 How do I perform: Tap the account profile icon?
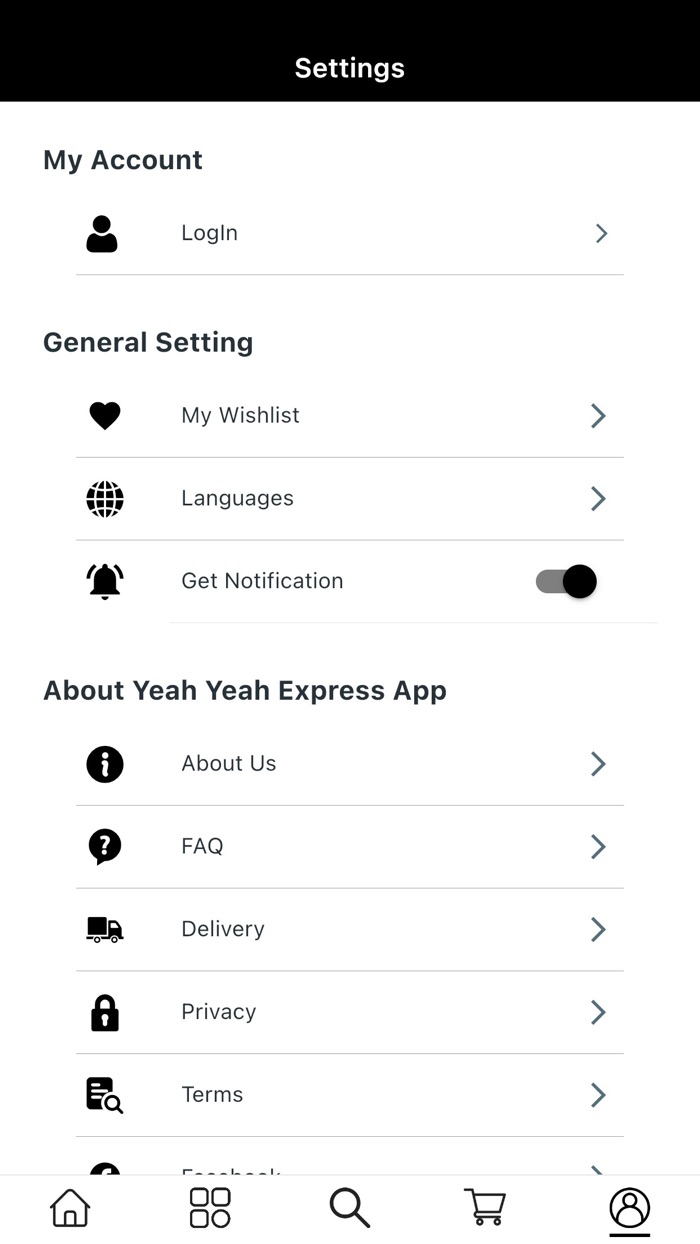(x=629, y=1207)
